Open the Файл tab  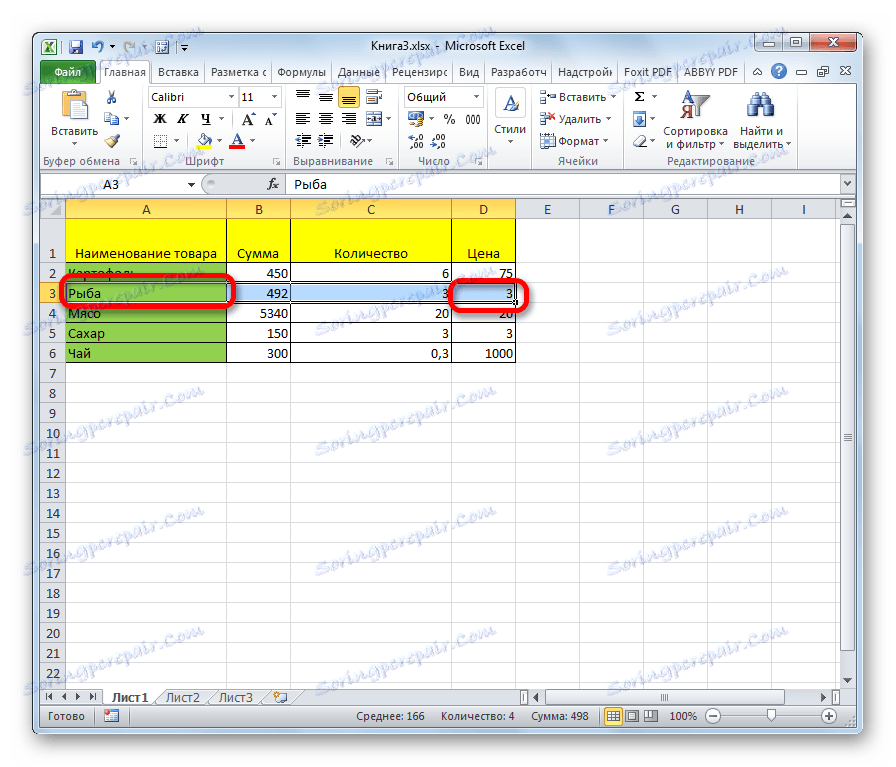[x=67, y=72]
